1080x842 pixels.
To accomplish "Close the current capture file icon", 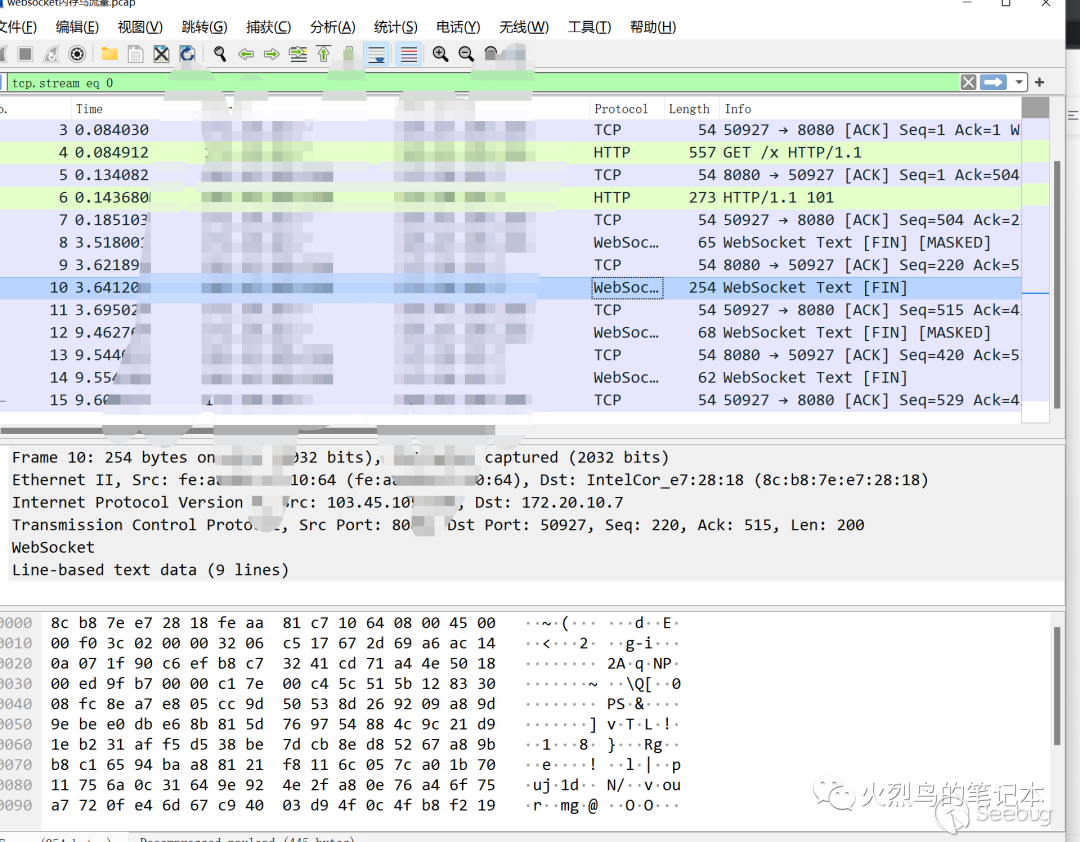I will coord(161,54).
